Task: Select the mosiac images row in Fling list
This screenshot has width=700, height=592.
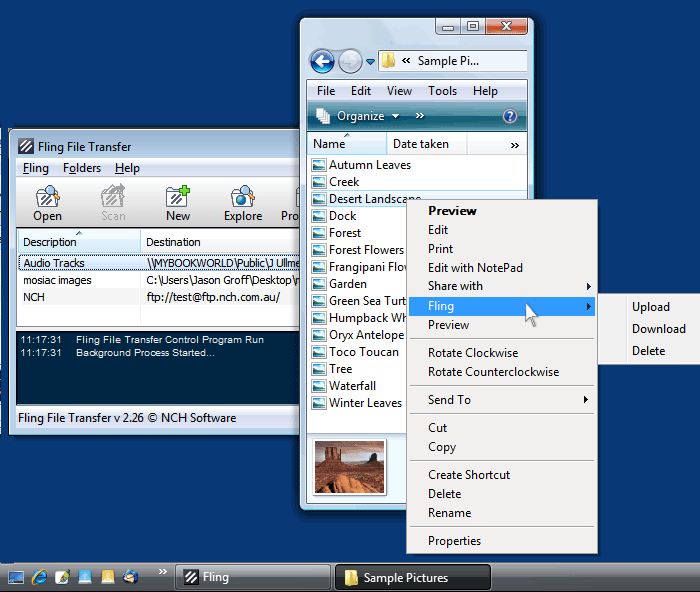Action: 57,280
